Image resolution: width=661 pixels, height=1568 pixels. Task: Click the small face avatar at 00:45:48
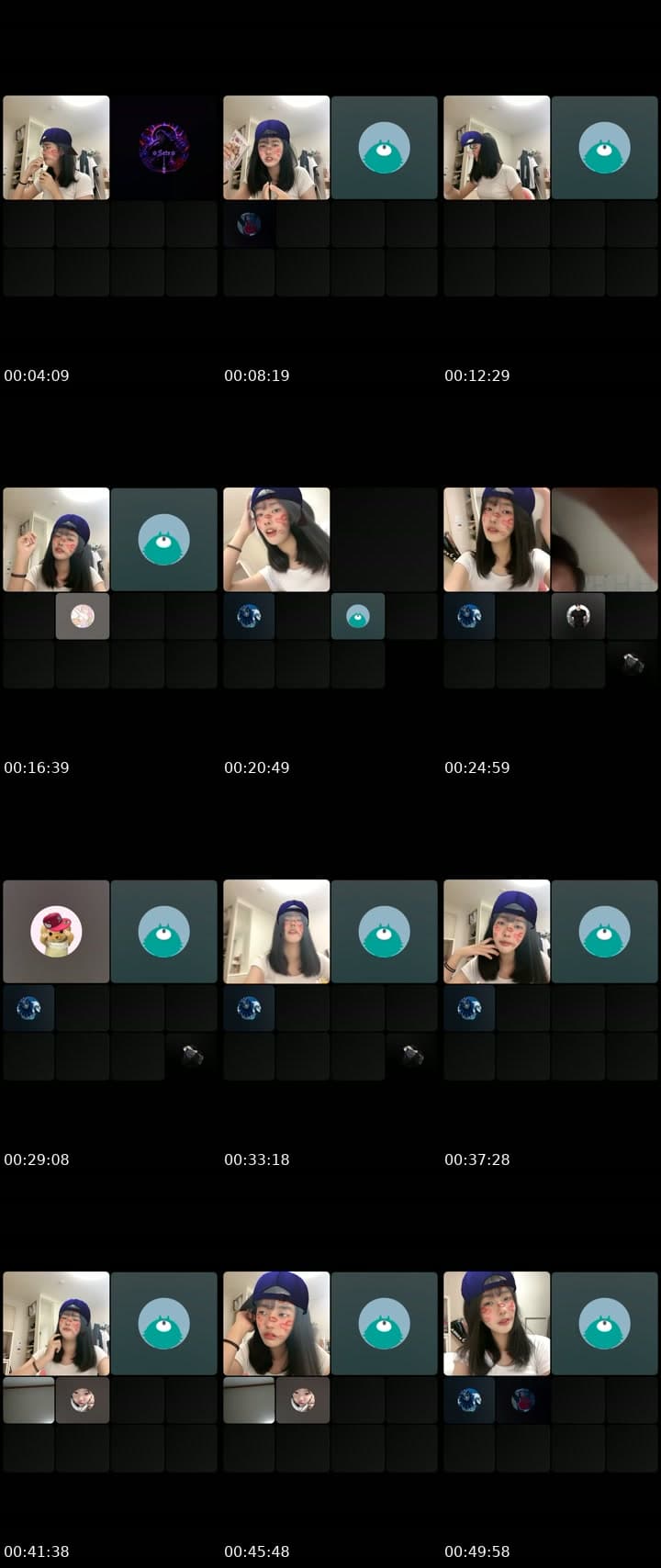click(303, 1400)
